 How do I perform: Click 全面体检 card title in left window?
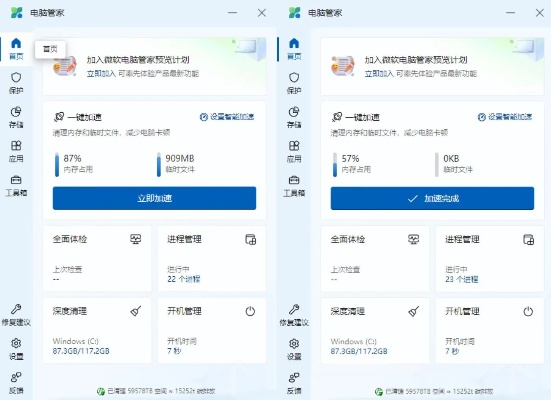tap(70, 239)
